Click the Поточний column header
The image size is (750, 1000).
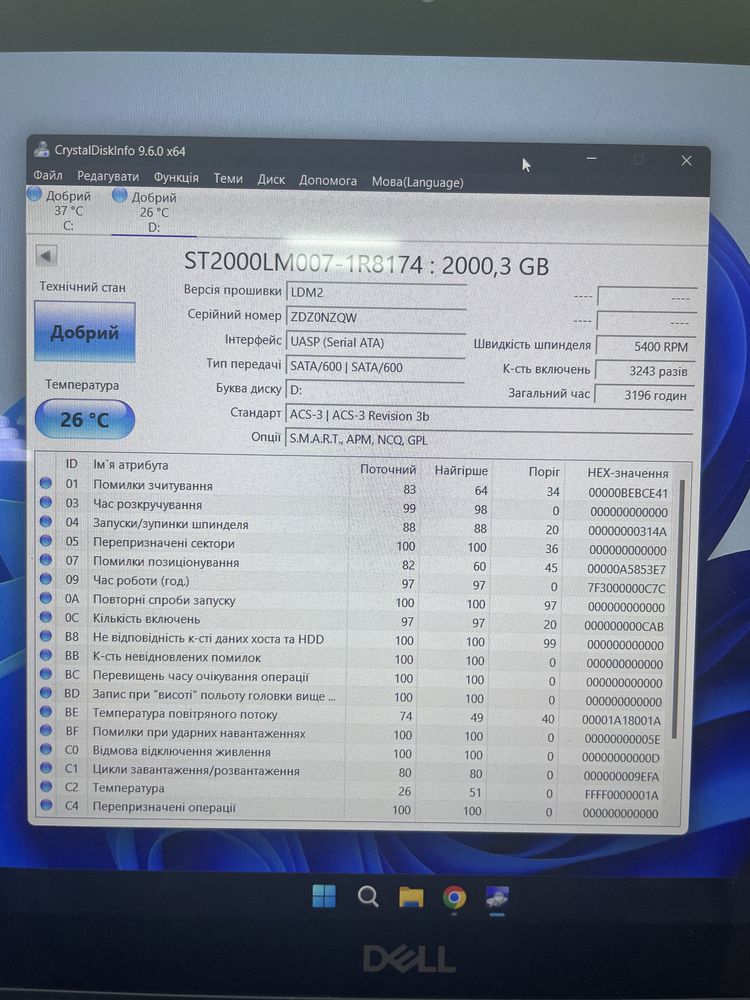tap(388, 469)
